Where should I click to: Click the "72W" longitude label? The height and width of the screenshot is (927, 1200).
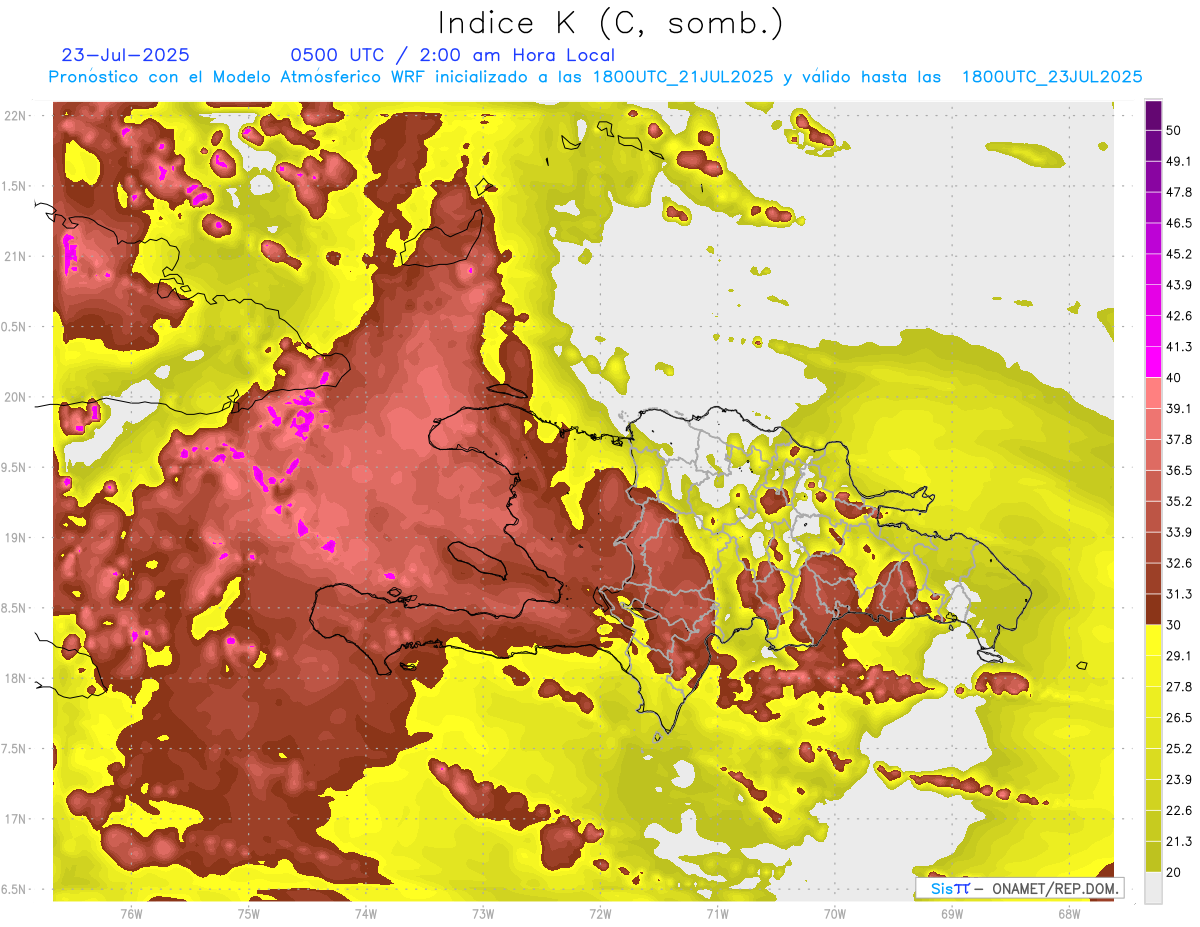[x=600, y=913]
